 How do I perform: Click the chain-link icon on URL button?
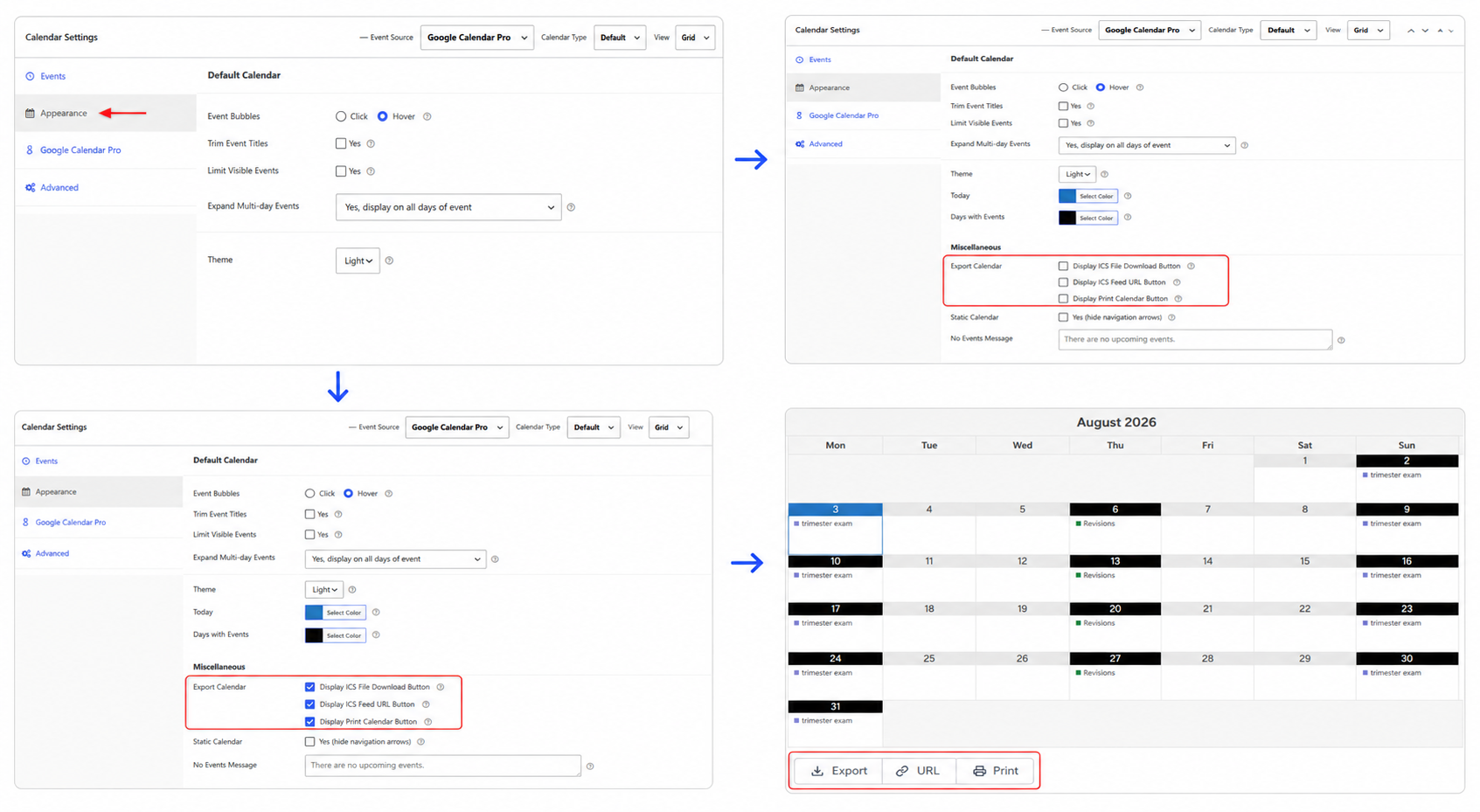902,771
